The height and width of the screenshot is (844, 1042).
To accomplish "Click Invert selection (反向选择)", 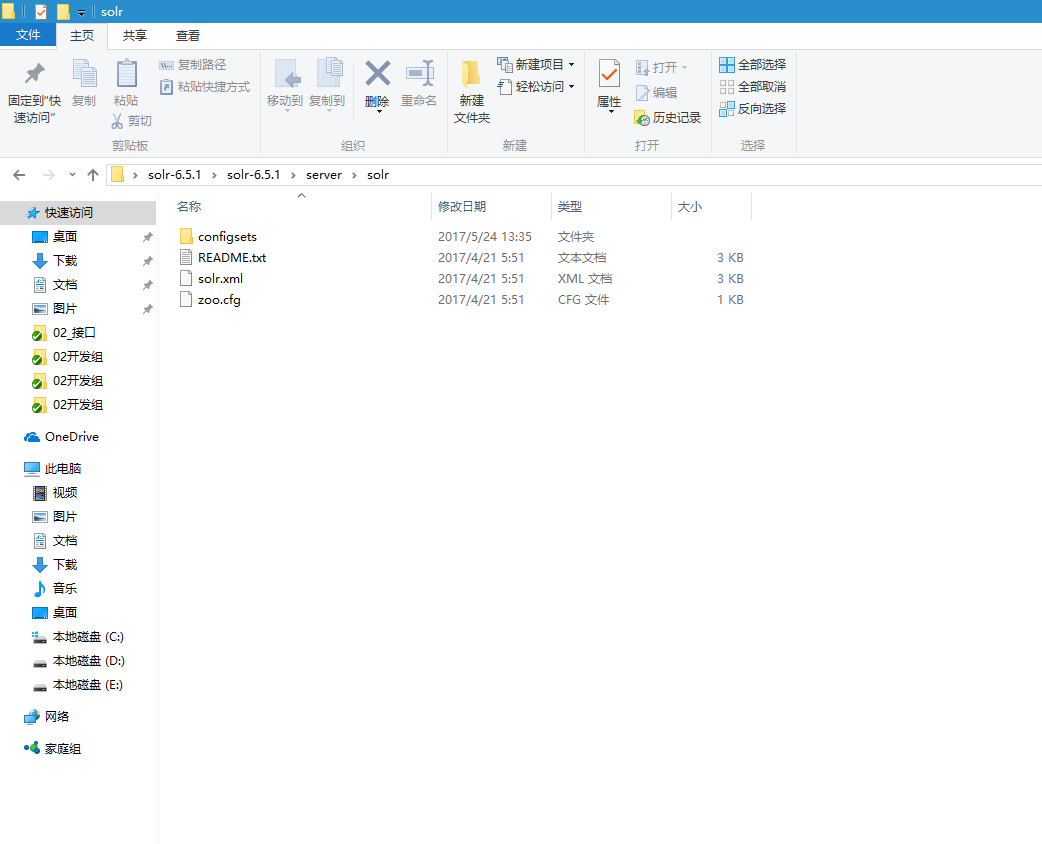I will [753, 108].
